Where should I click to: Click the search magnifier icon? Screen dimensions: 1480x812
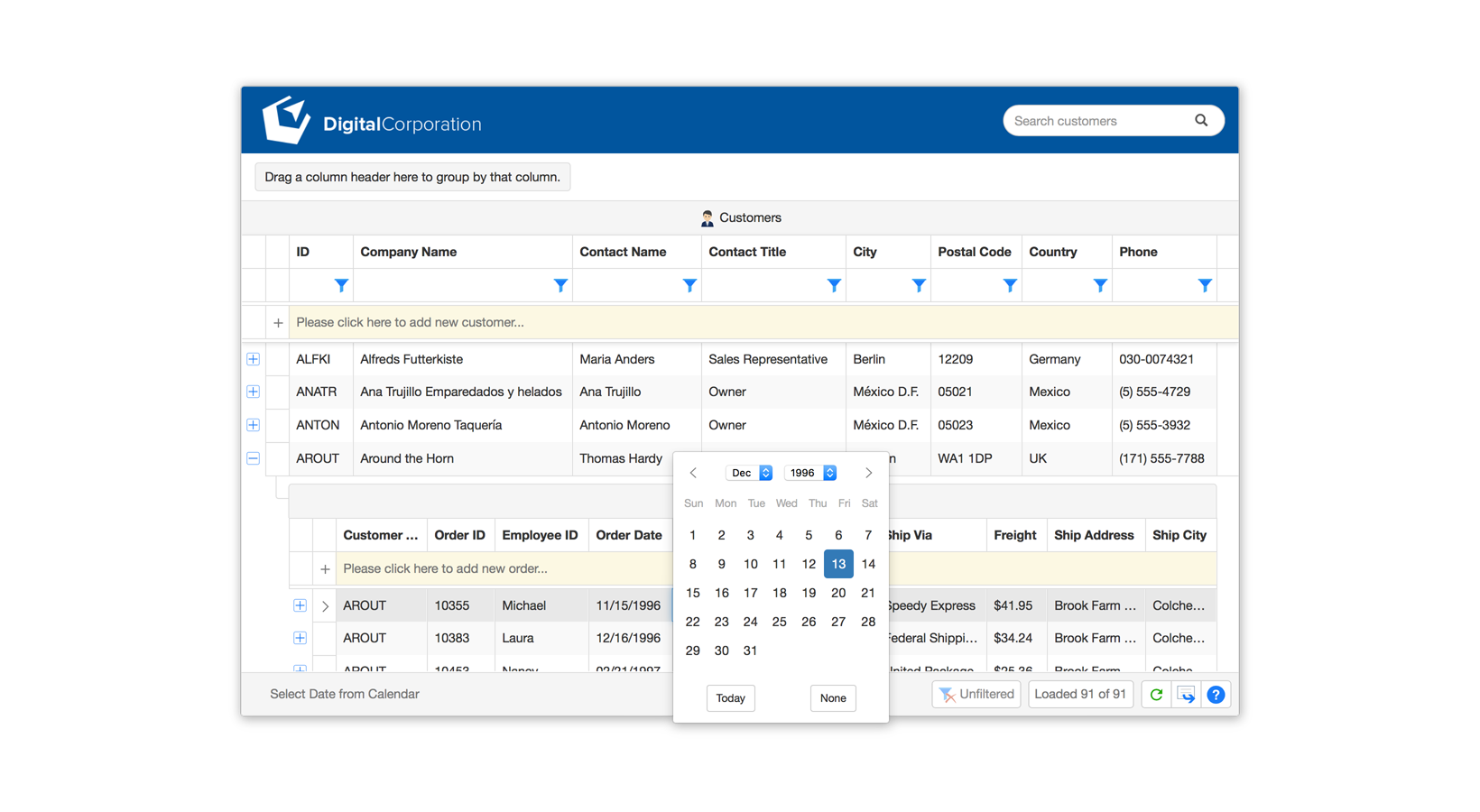(1200, 120)
